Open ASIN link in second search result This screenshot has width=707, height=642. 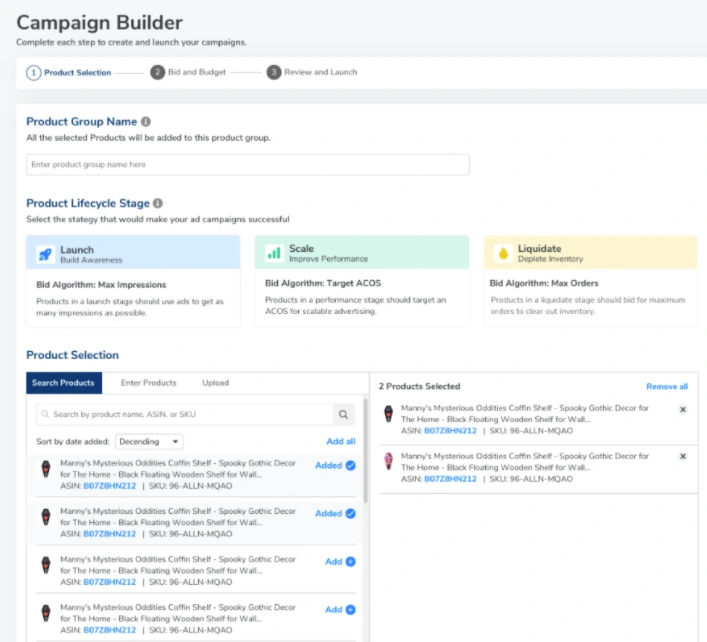110,534
